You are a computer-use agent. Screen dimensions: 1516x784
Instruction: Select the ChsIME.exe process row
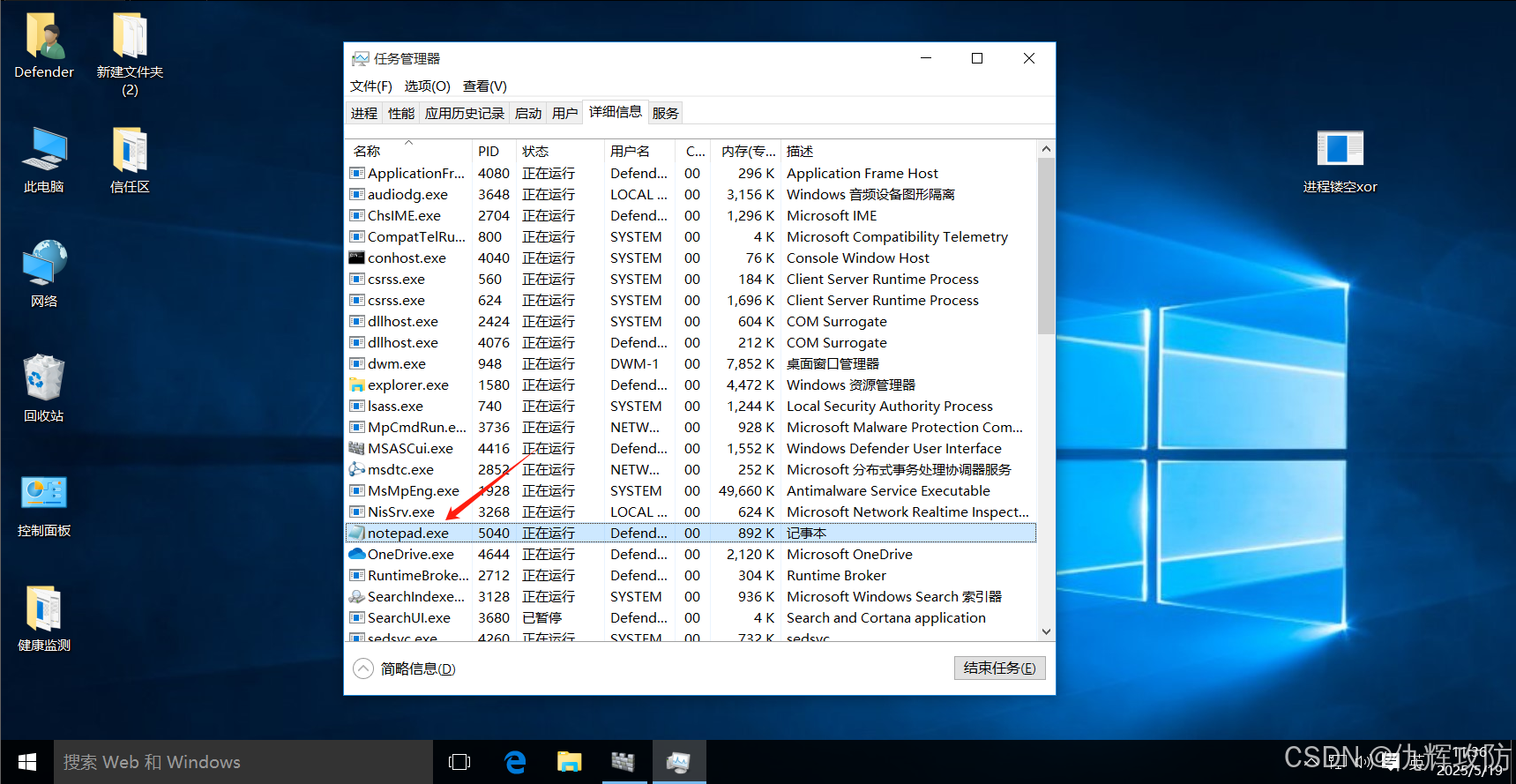tap(691, 215)
